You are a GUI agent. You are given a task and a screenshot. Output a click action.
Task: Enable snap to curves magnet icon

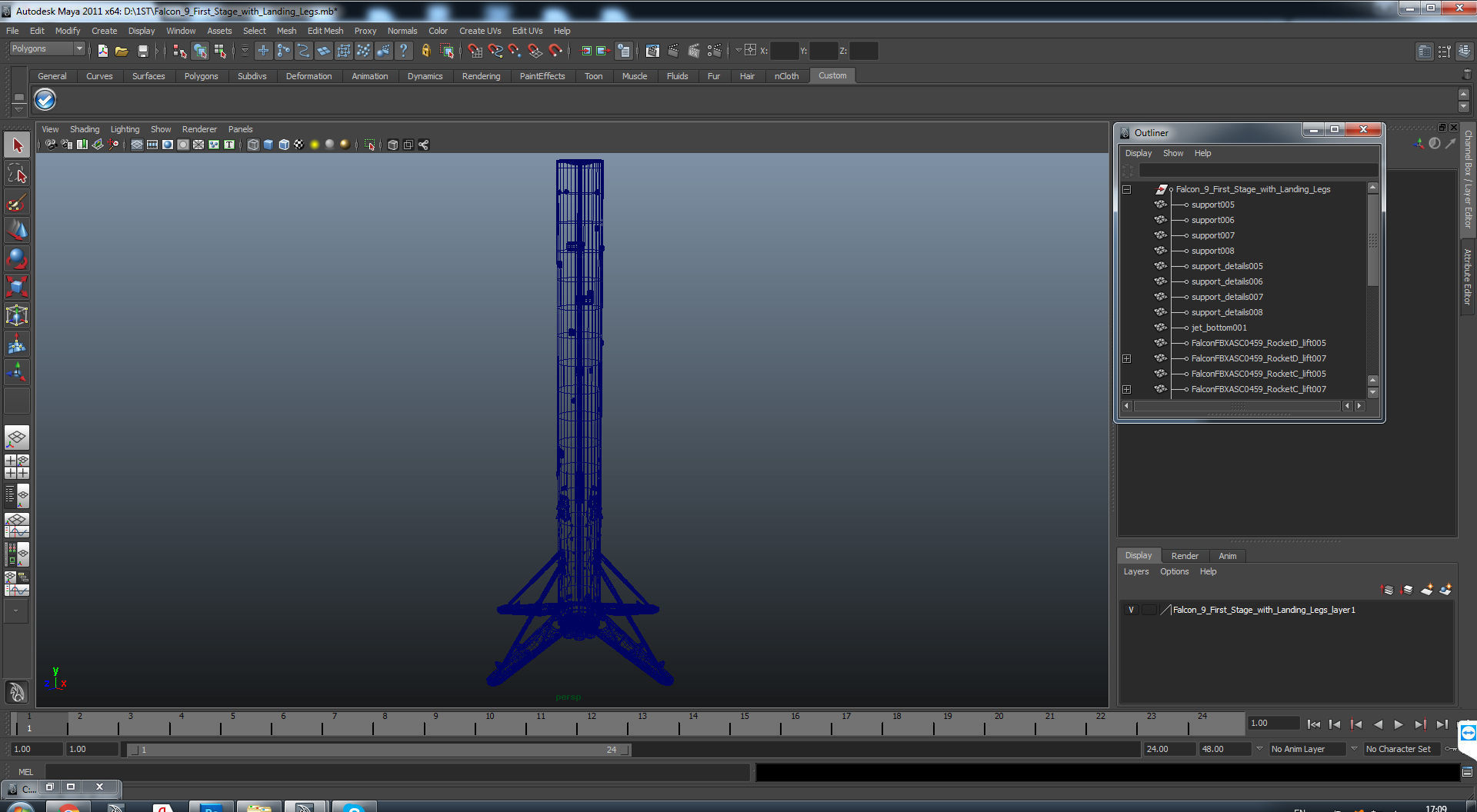click(495, 51)
